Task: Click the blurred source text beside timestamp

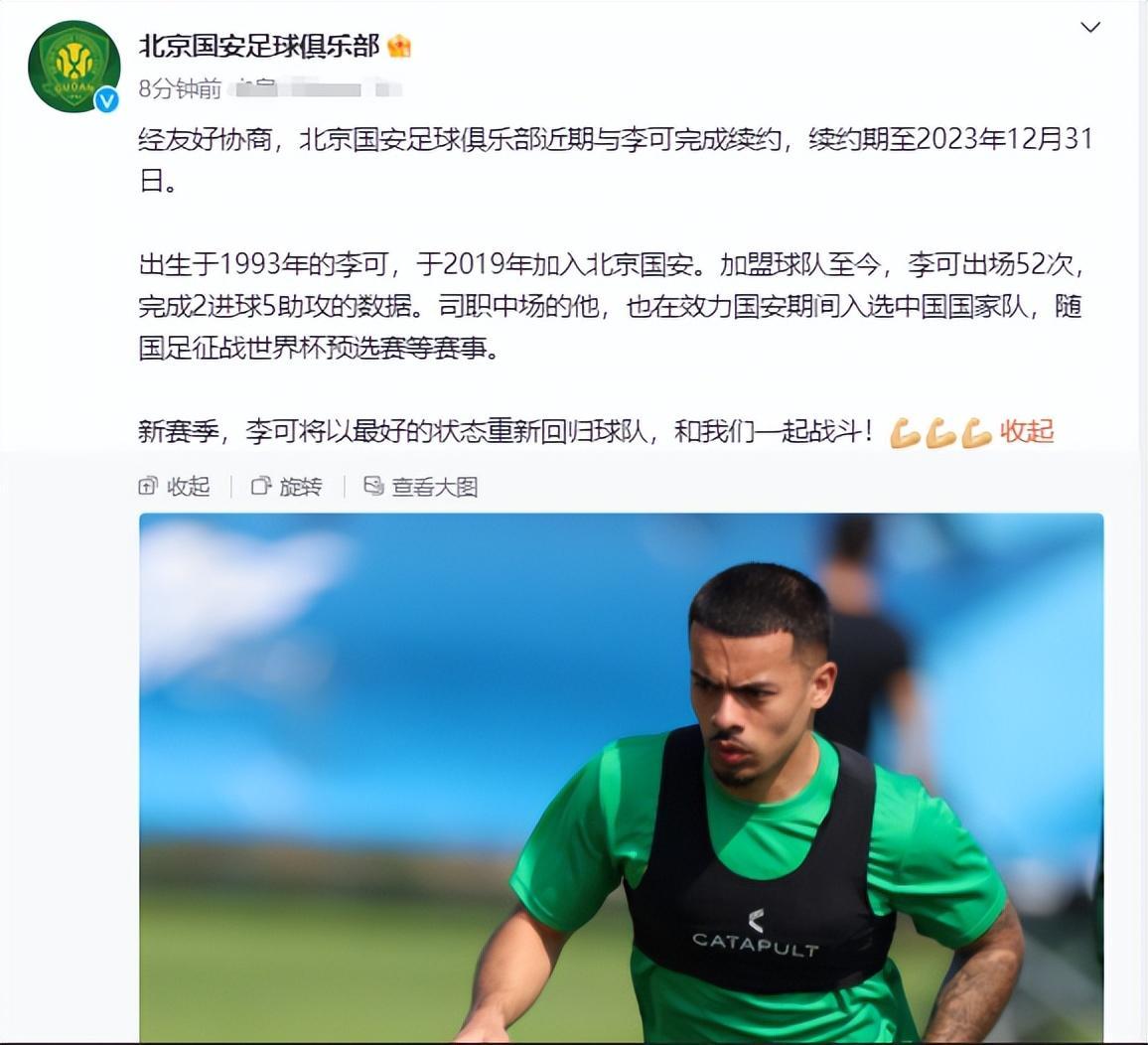Action: tap(316, 88)
